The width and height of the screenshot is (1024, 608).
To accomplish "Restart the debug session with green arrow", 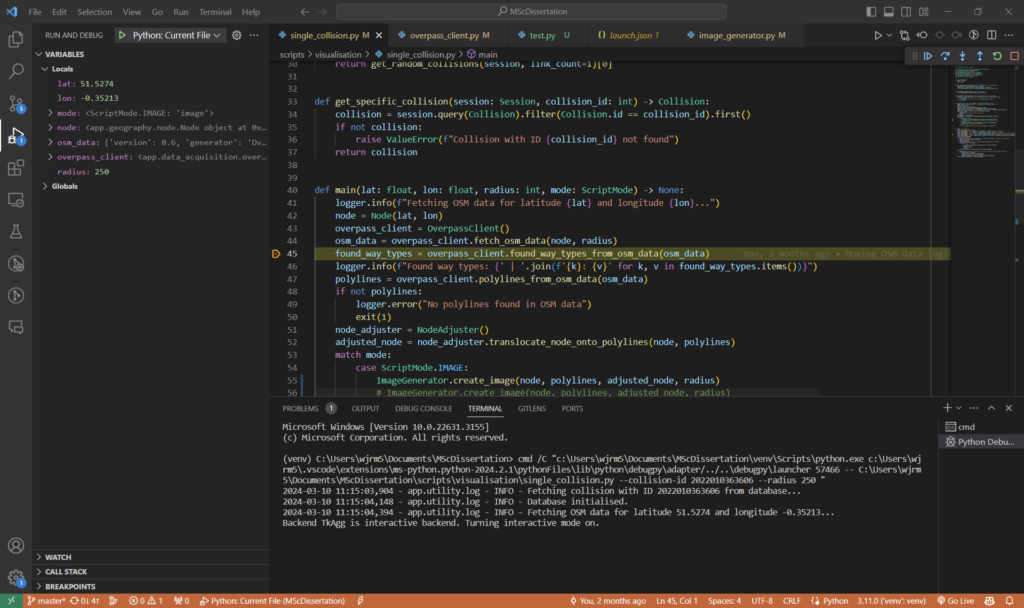I will coord(997,56).
